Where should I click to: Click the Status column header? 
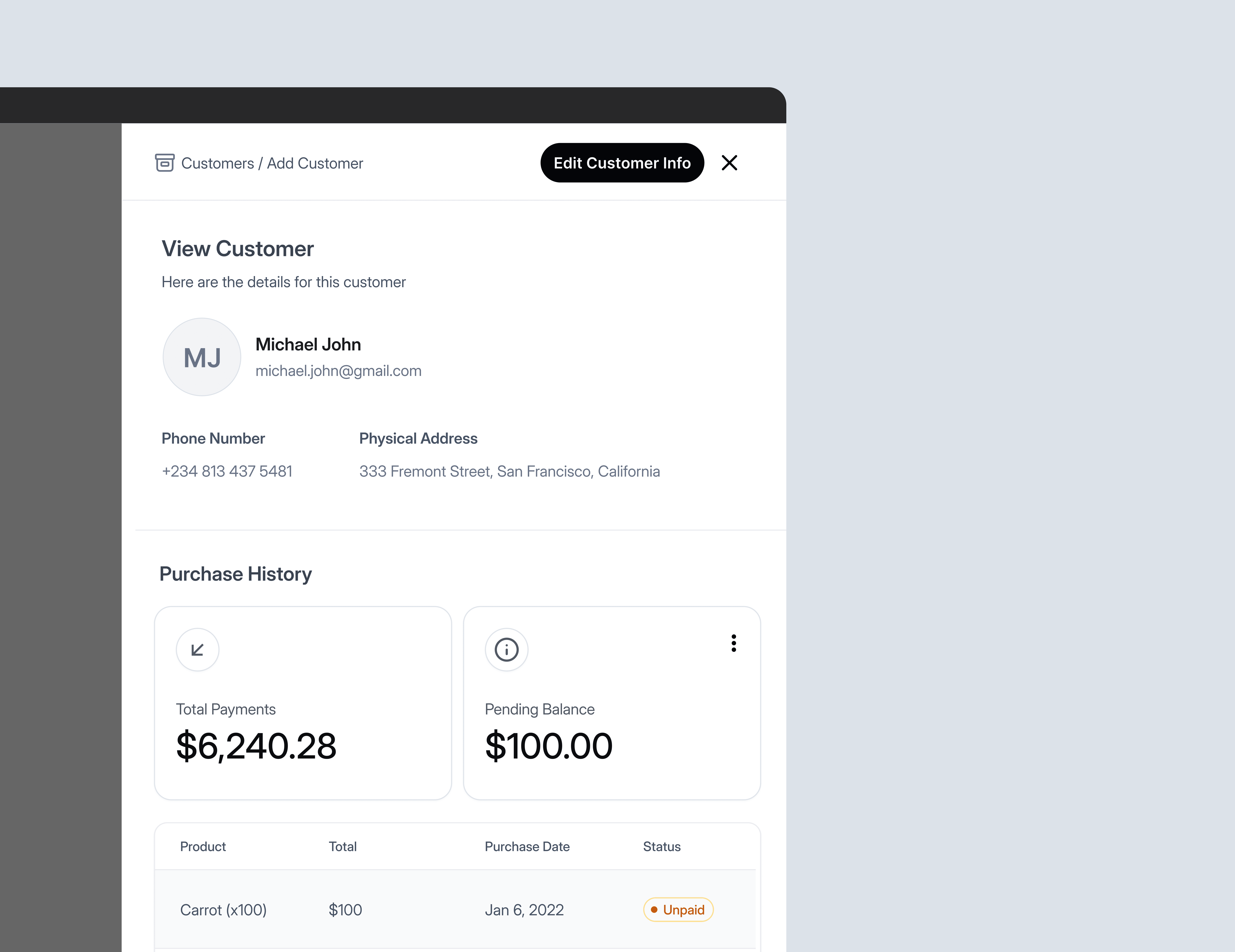pyautogui.click(x=662, y=846)
